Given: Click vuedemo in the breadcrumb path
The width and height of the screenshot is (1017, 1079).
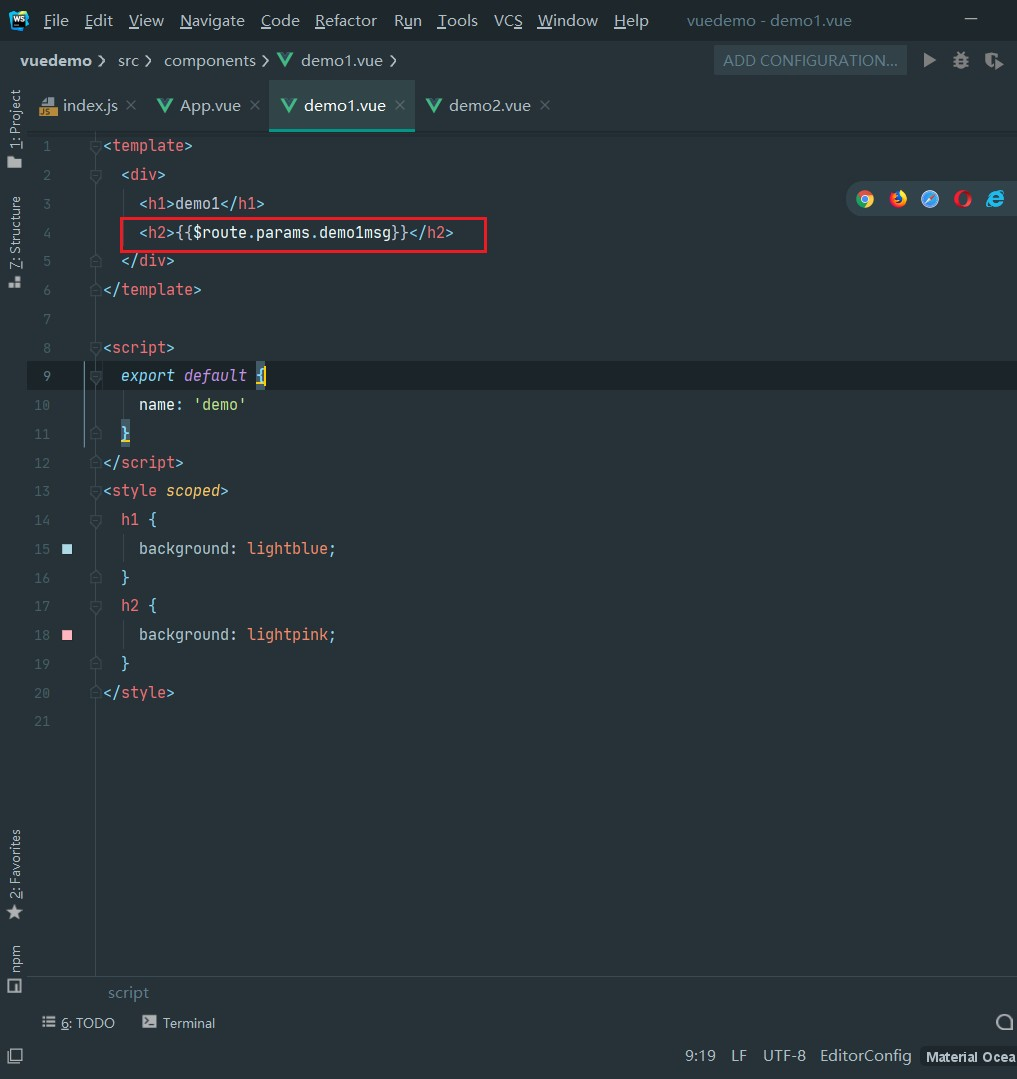Looking at the screenshot, I should [56, 61].
